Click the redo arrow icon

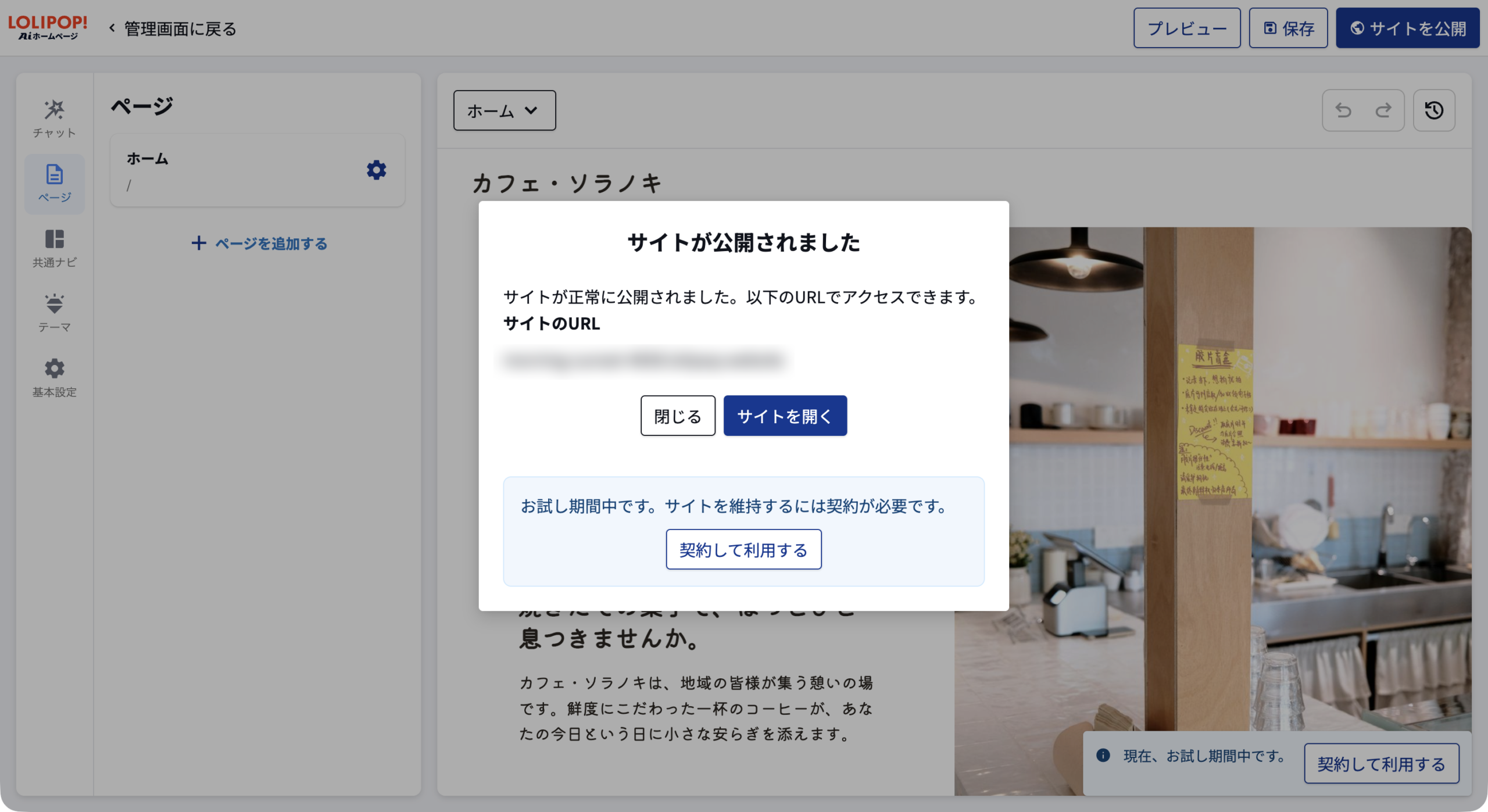click(x=1383, y=110)
